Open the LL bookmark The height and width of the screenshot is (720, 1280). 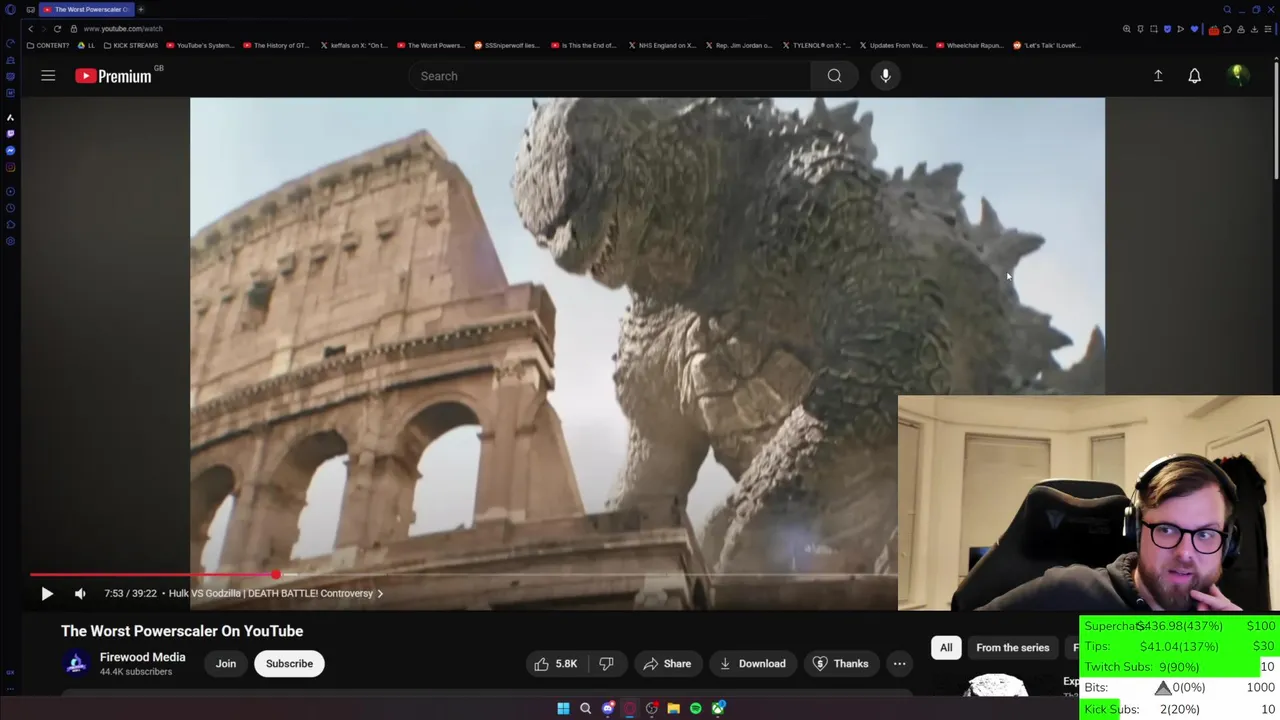[87, 45]
